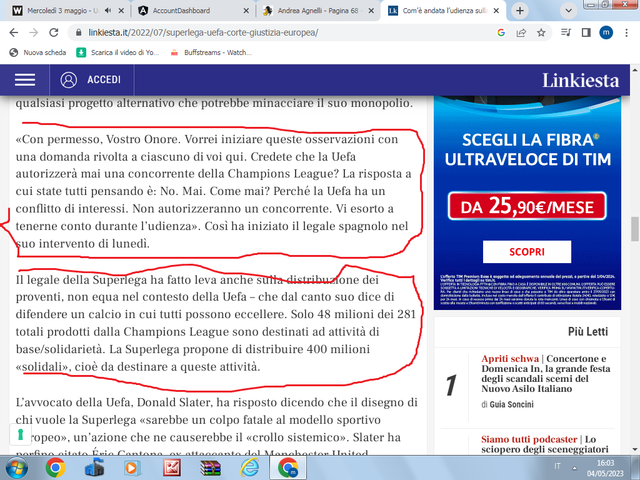Click SCOPRI in the TIM ad
Image resolution: width=640 pixels, height=480 pixels.
click(527, 252)
